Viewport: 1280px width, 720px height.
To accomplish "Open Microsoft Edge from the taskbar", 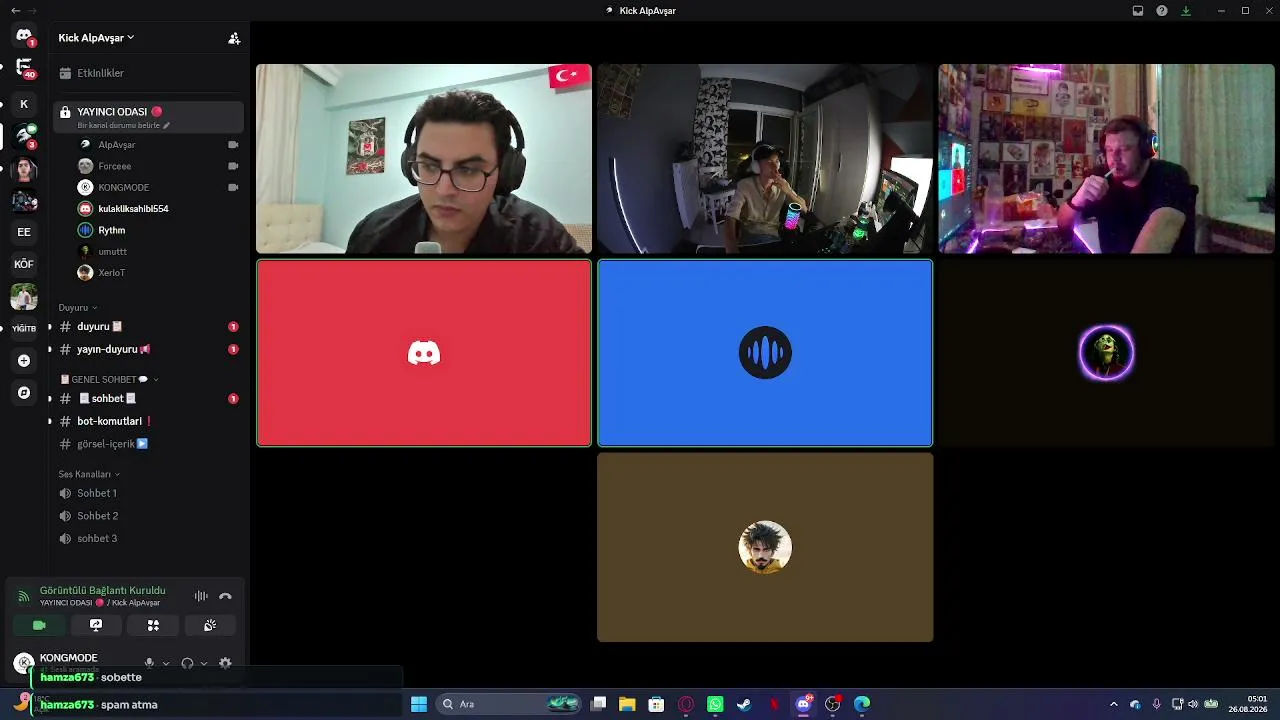I will point(862,704).
